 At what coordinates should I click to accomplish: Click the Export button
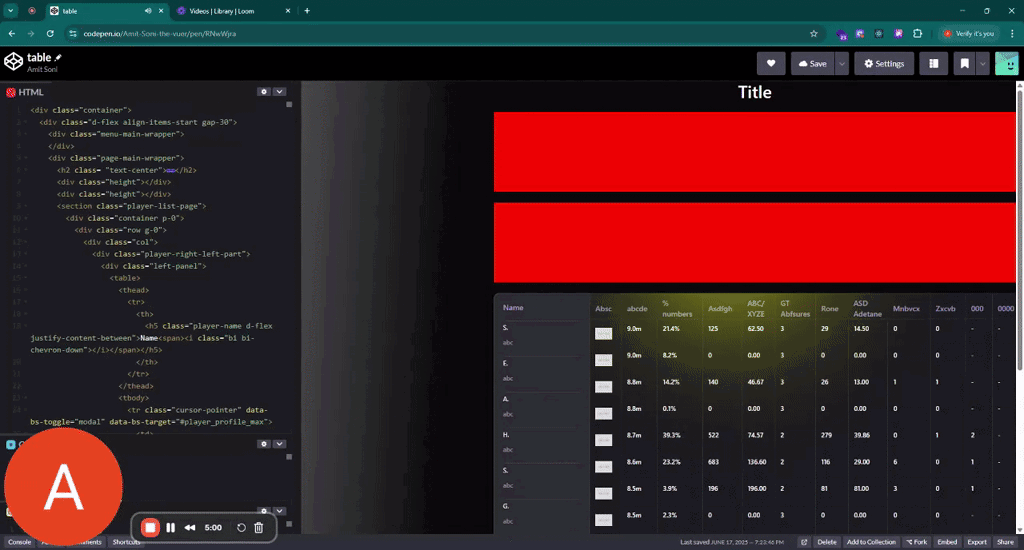(x=976, y=542)
